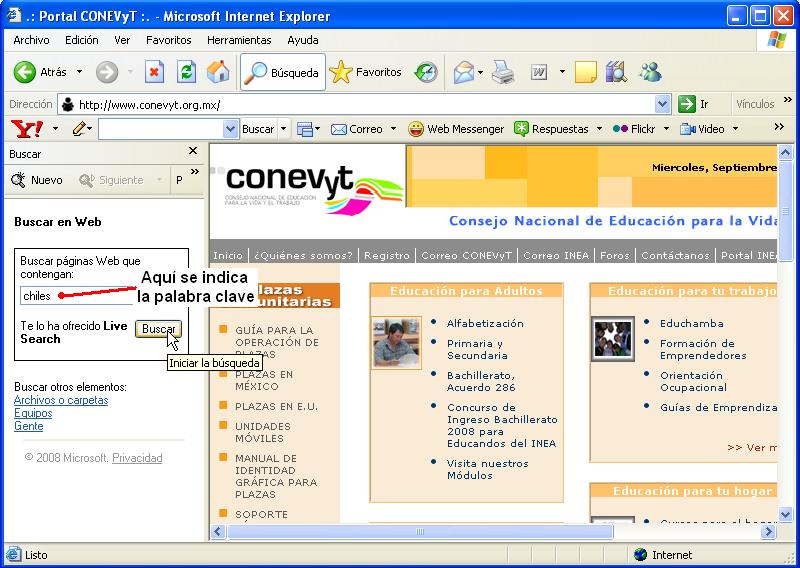Viewport: 800px width, 568px height.
Task: Open the Herramientas menu
Action: pyautogui.click(x=239, y=40)
